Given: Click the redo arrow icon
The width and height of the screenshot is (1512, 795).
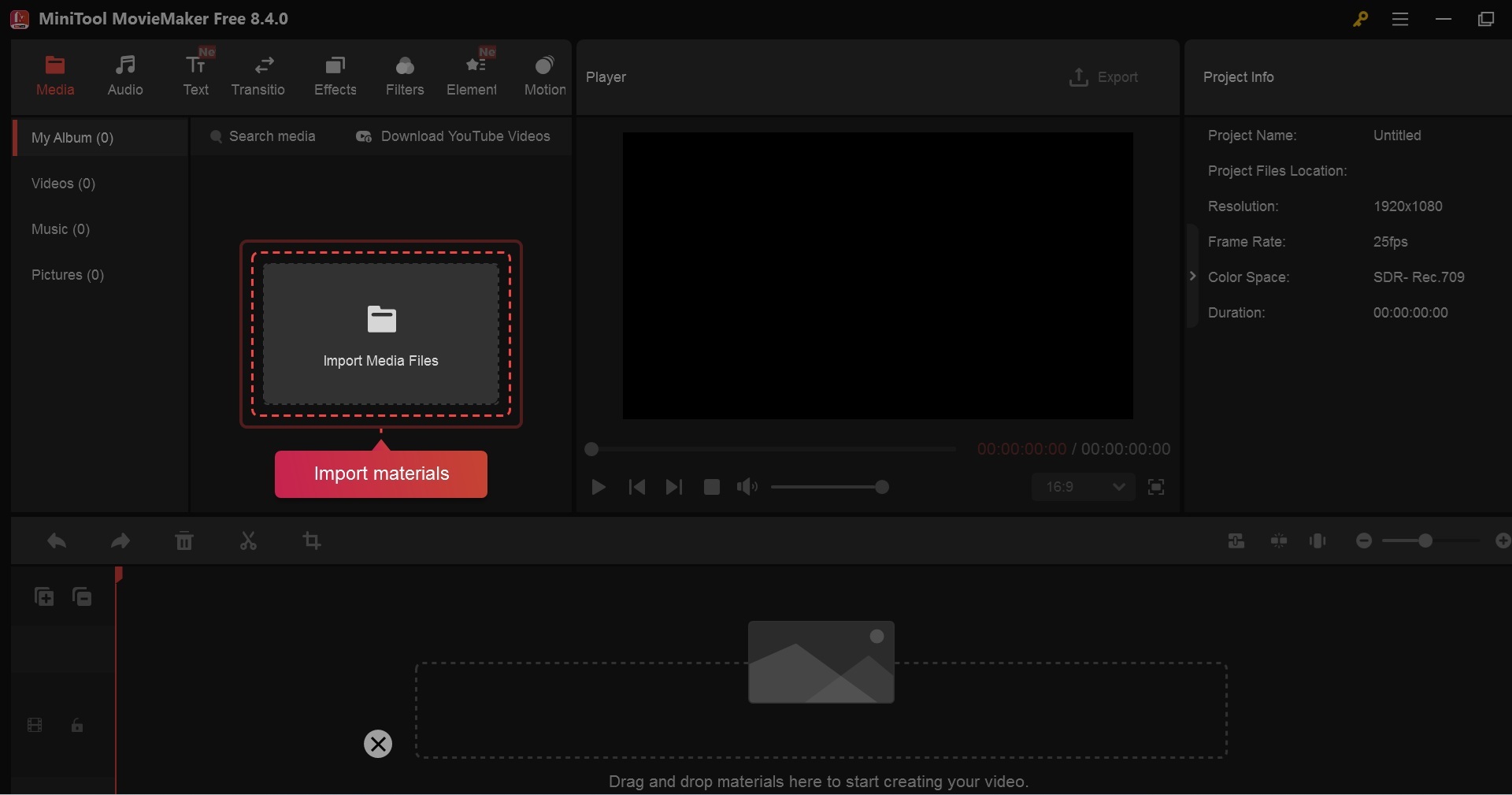Looking at the screenshot, I should [x=120, y=541].
